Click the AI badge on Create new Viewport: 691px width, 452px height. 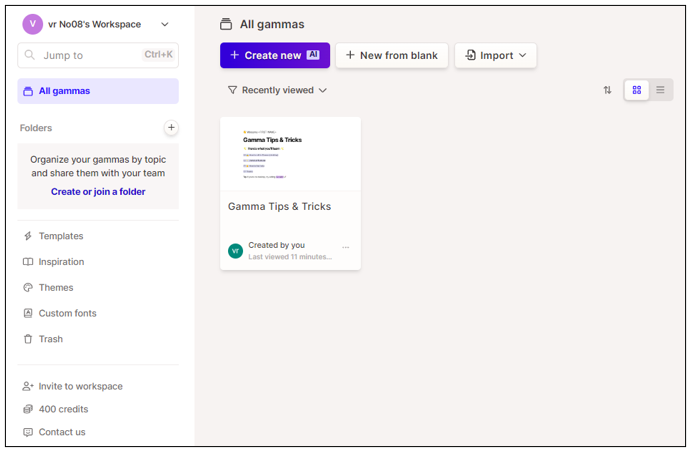tap(313, 55)
